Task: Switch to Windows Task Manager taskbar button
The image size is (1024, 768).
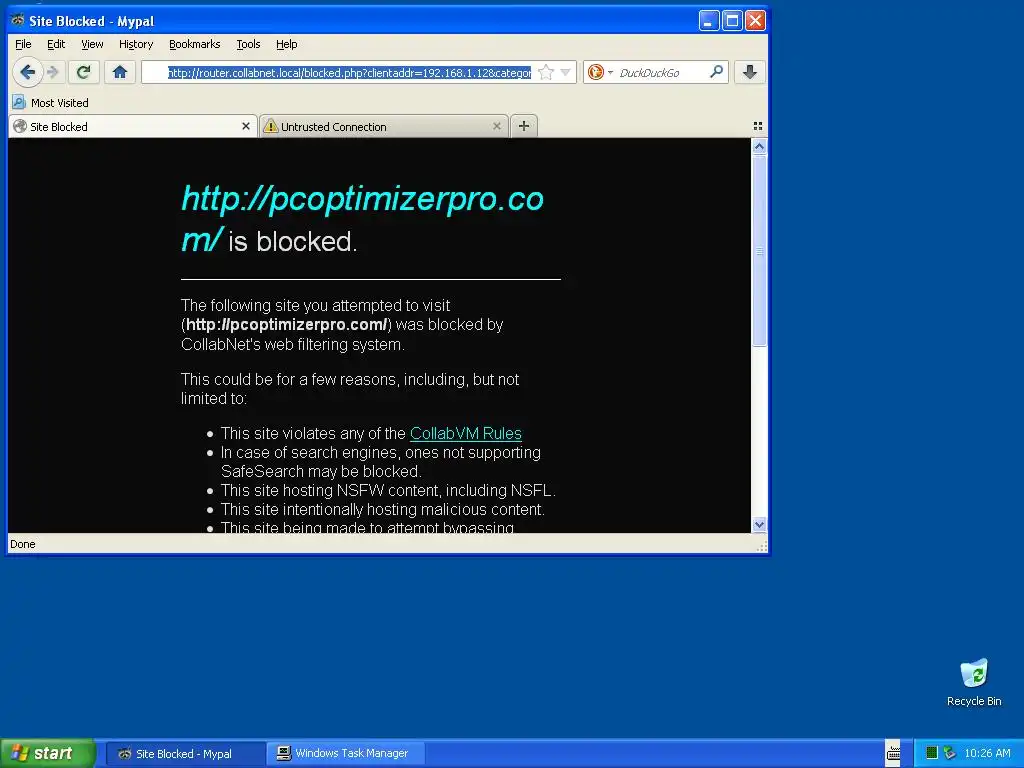Action: click(x=345, y=754)
